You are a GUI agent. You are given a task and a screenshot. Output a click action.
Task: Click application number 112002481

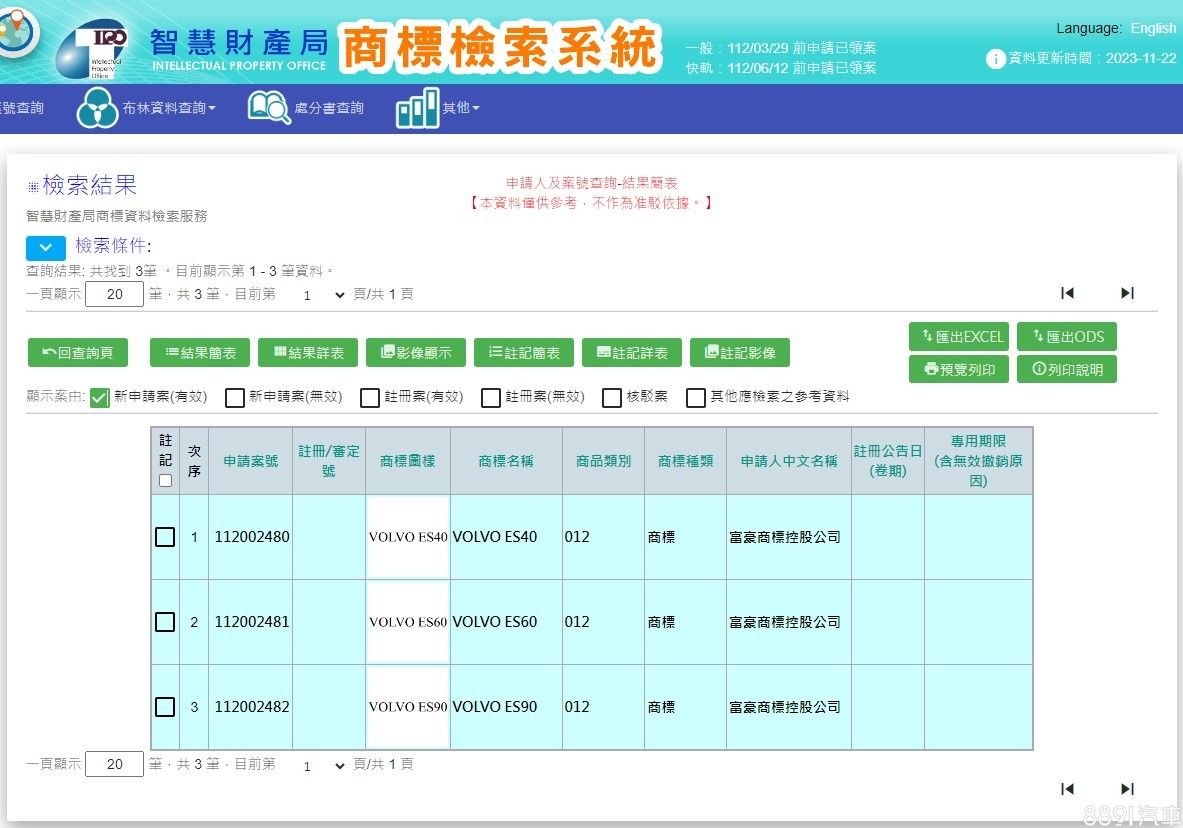coord(252,622)
